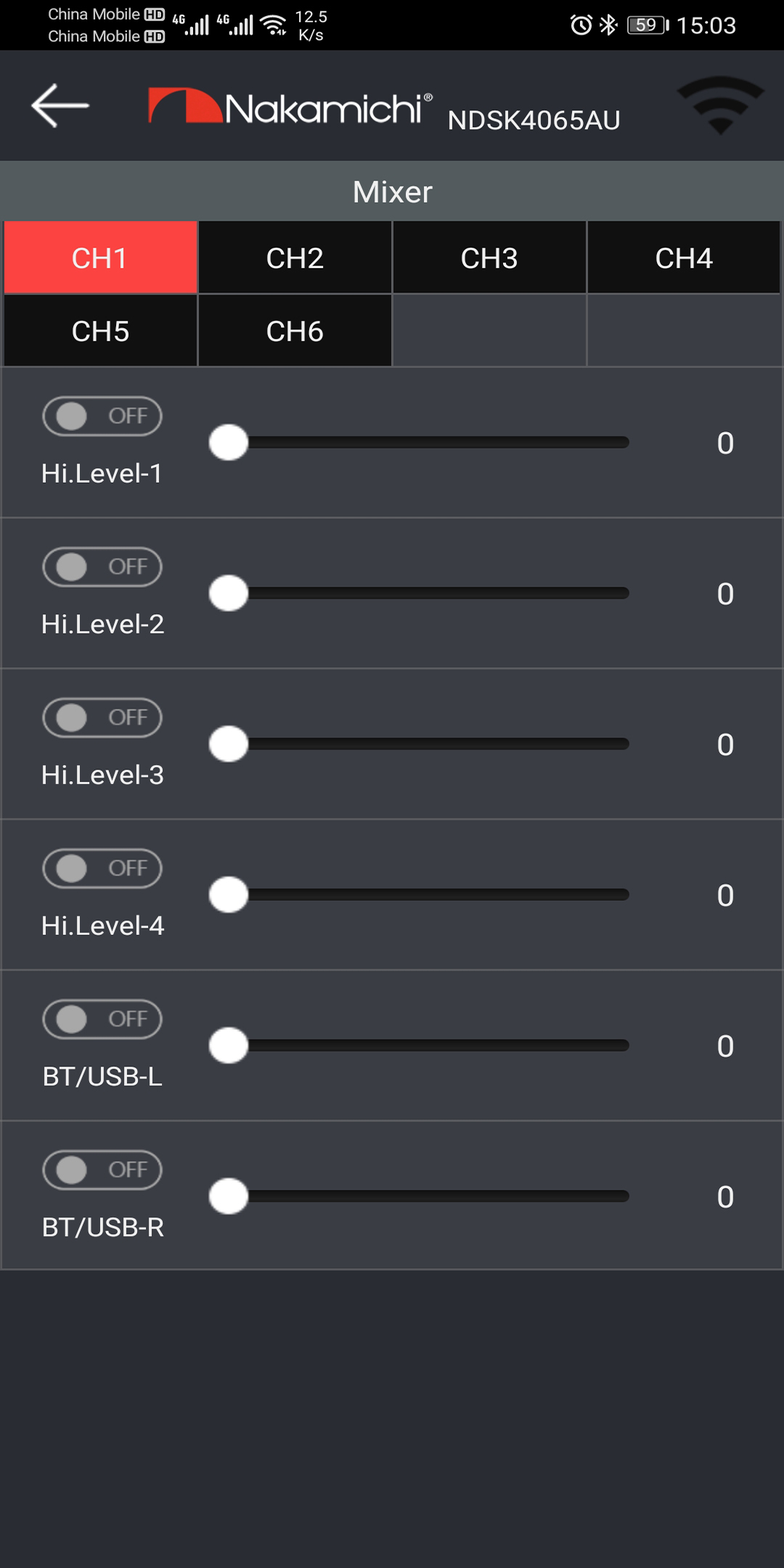
Task: Tap the Bluetooth icon in status bar
Action: click(x=608, y=25)
